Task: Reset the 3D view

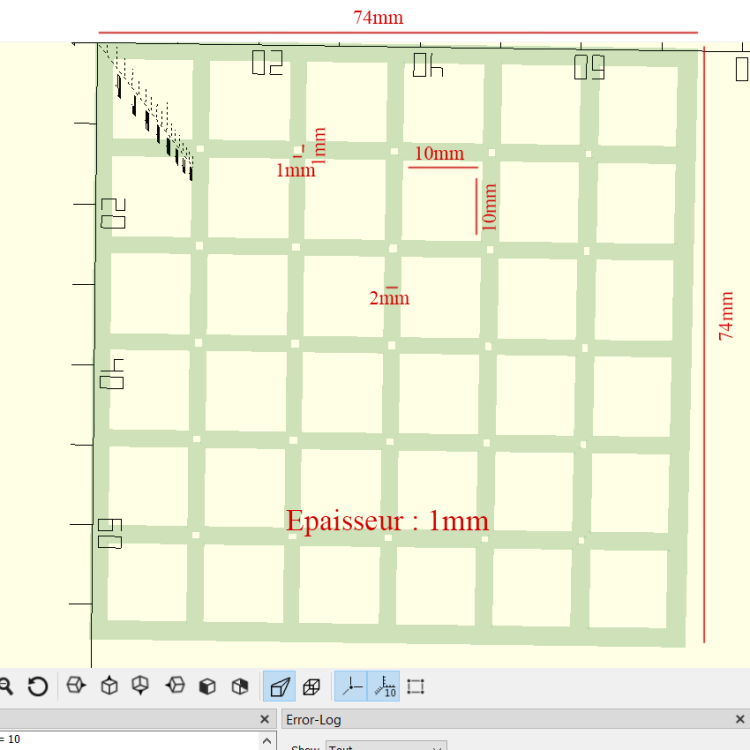Action: pyautogui.click(x=38, y=686)
